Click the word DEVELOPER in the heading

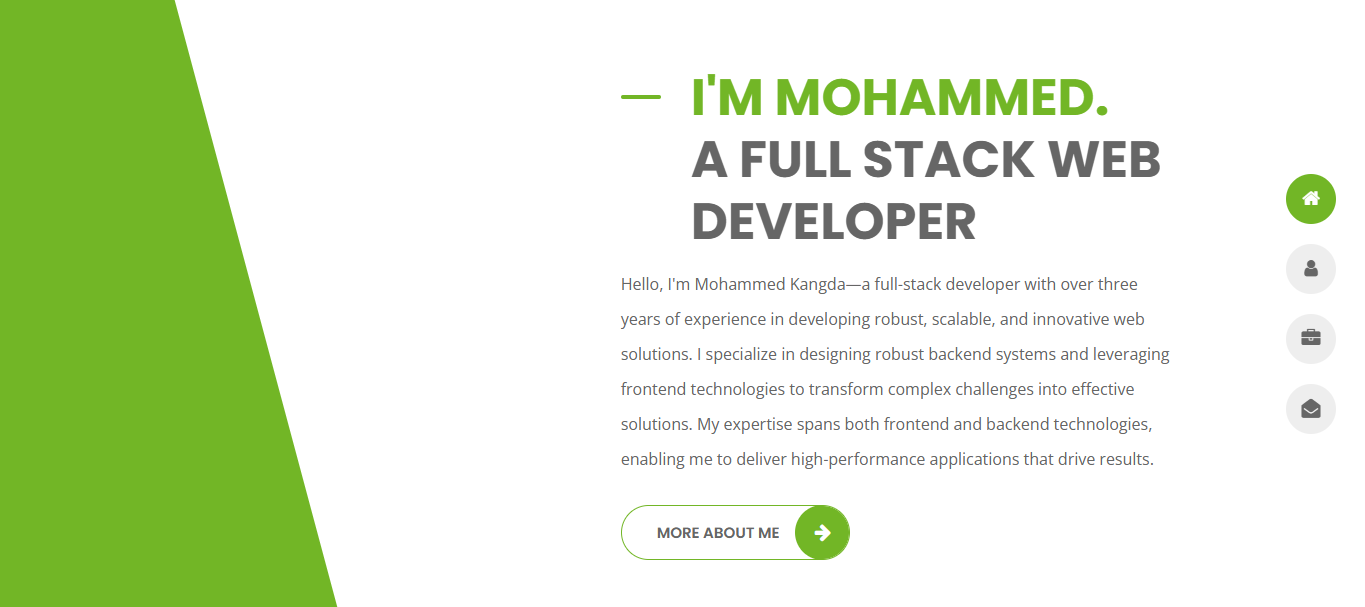[833, 221]
